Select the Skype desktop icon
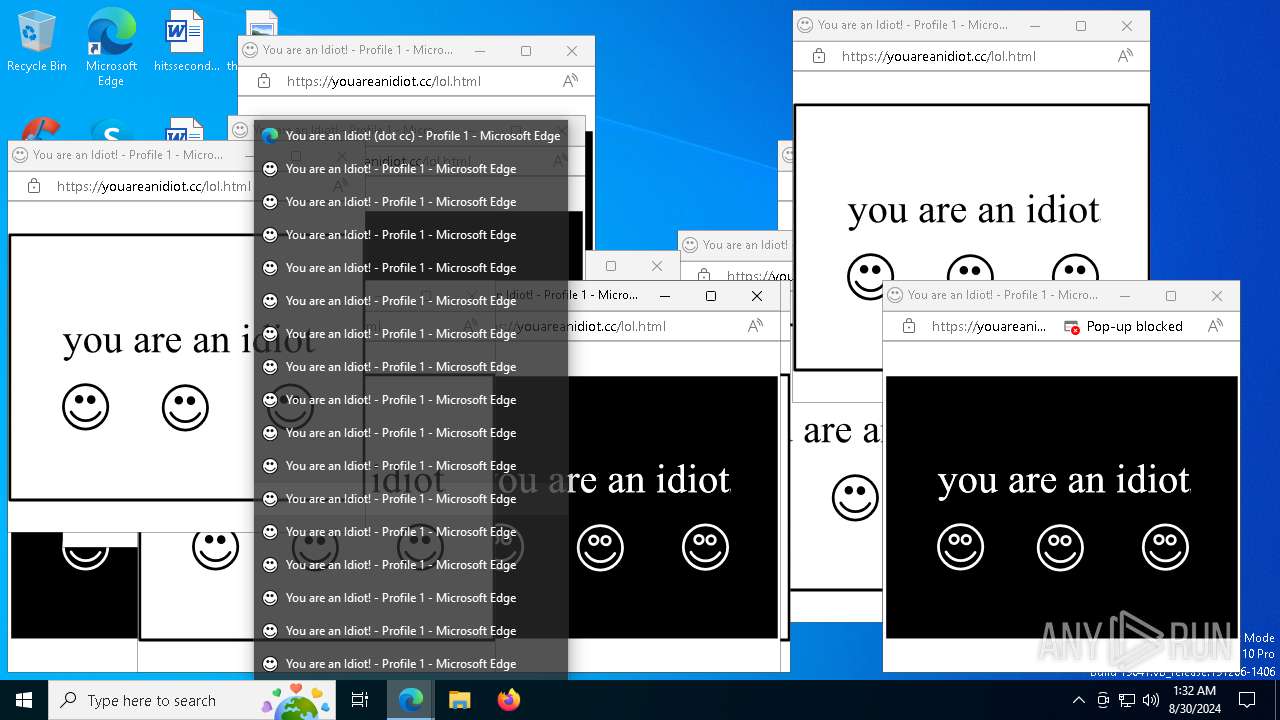 coord(111,133)
